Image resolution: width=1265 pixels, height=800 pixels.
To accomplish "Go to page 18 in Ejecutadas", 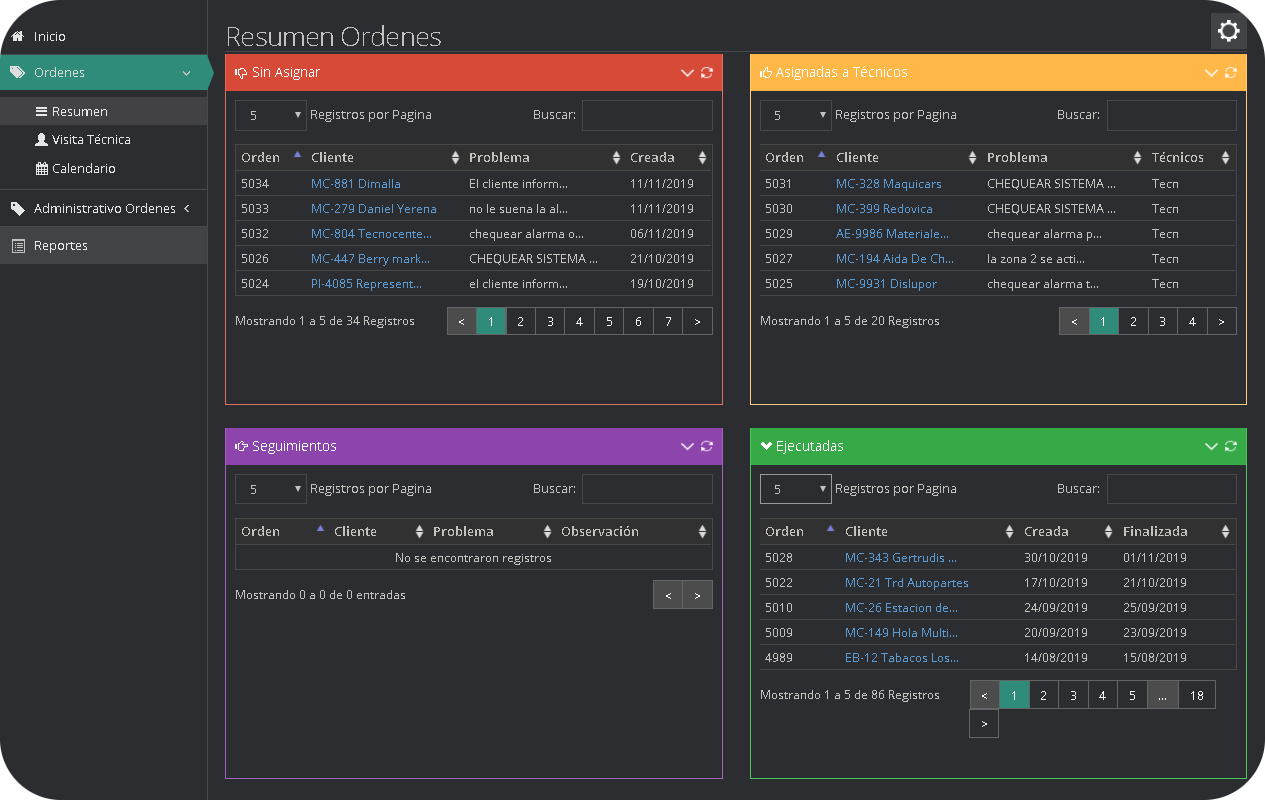I will click(1197, 695).
